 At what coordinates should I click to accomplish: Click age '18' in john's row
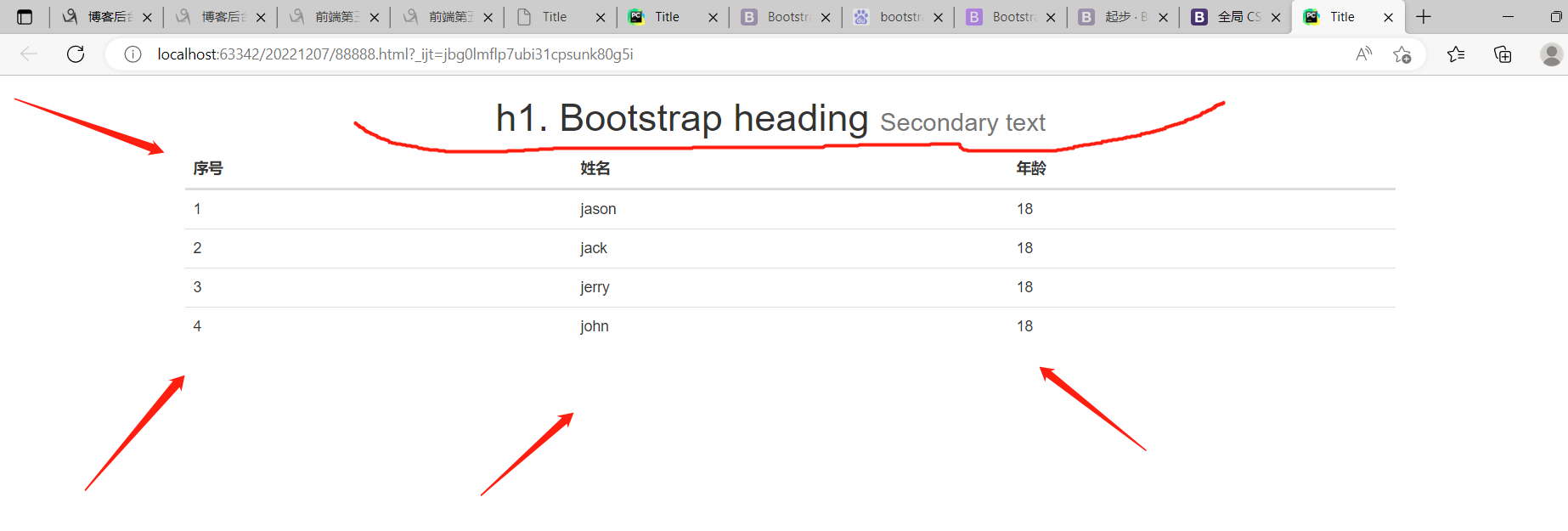click(1025, 326)
